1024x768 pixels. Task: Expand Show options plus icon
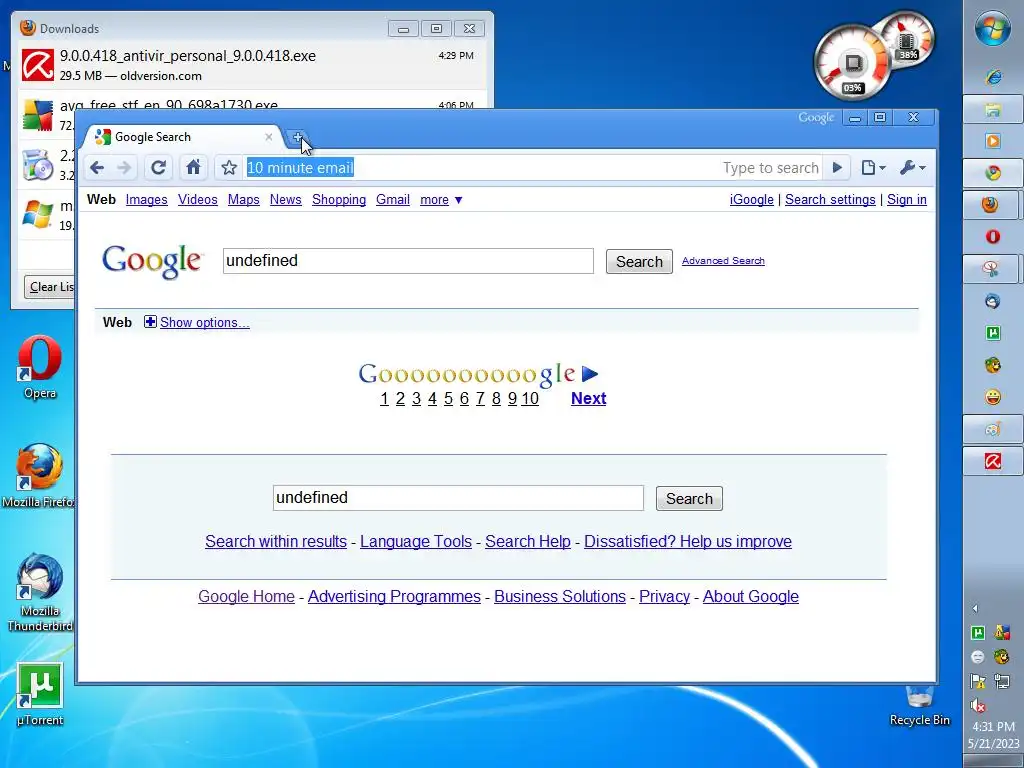pos(150,322)
